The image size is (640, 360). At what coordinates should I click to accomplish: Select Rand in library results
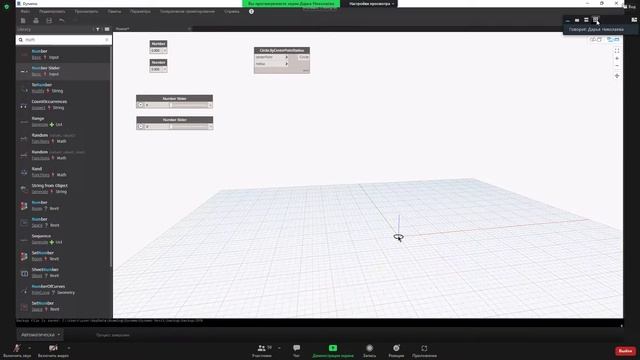[63, 171]
